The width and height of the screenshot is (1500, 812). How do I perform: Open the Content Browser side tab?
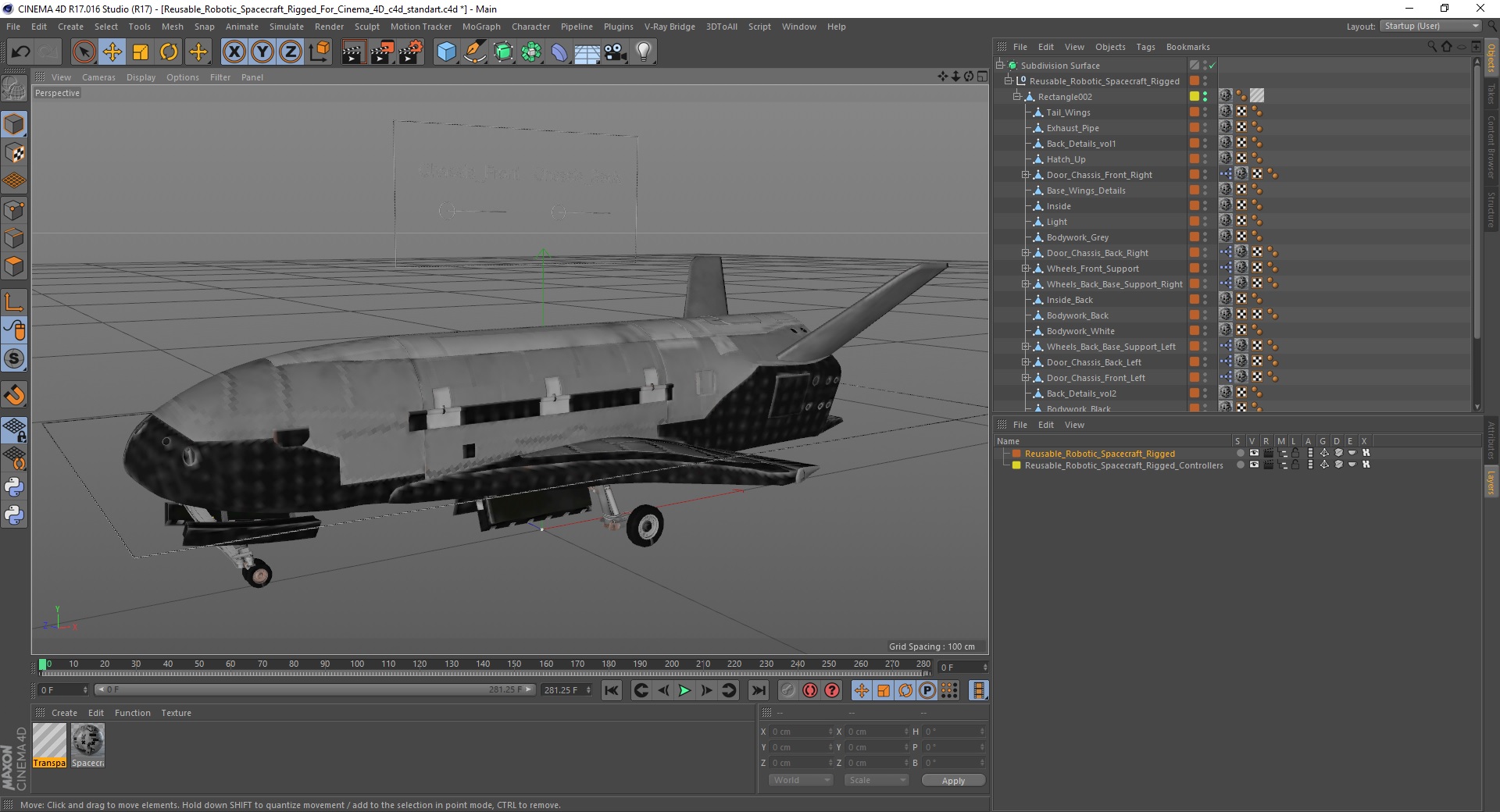click(1491, 148)
